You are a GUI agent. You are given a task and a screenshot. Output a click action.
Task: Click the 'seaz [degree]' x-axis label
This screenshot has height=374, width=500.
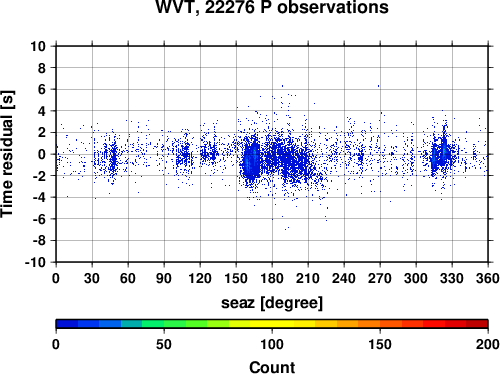click(x=272, y=303)
